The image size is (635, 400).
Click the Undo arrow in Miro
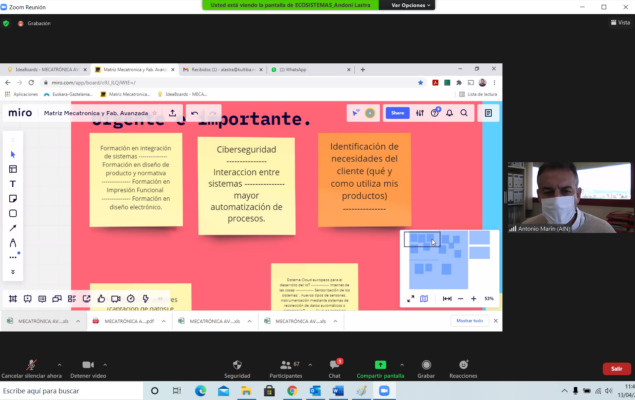pos(193,113)
